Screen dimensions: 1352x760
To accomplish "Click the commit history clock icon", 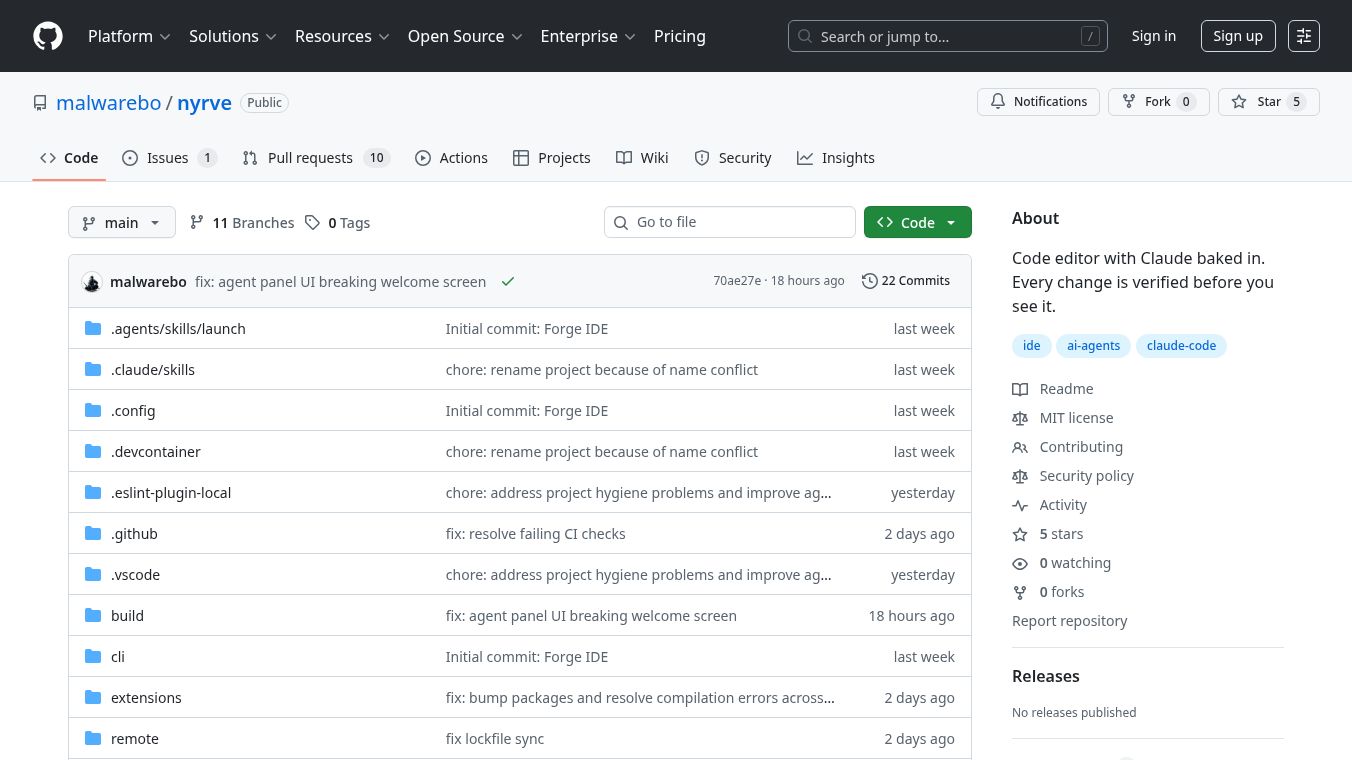I will tap(869, 281).
